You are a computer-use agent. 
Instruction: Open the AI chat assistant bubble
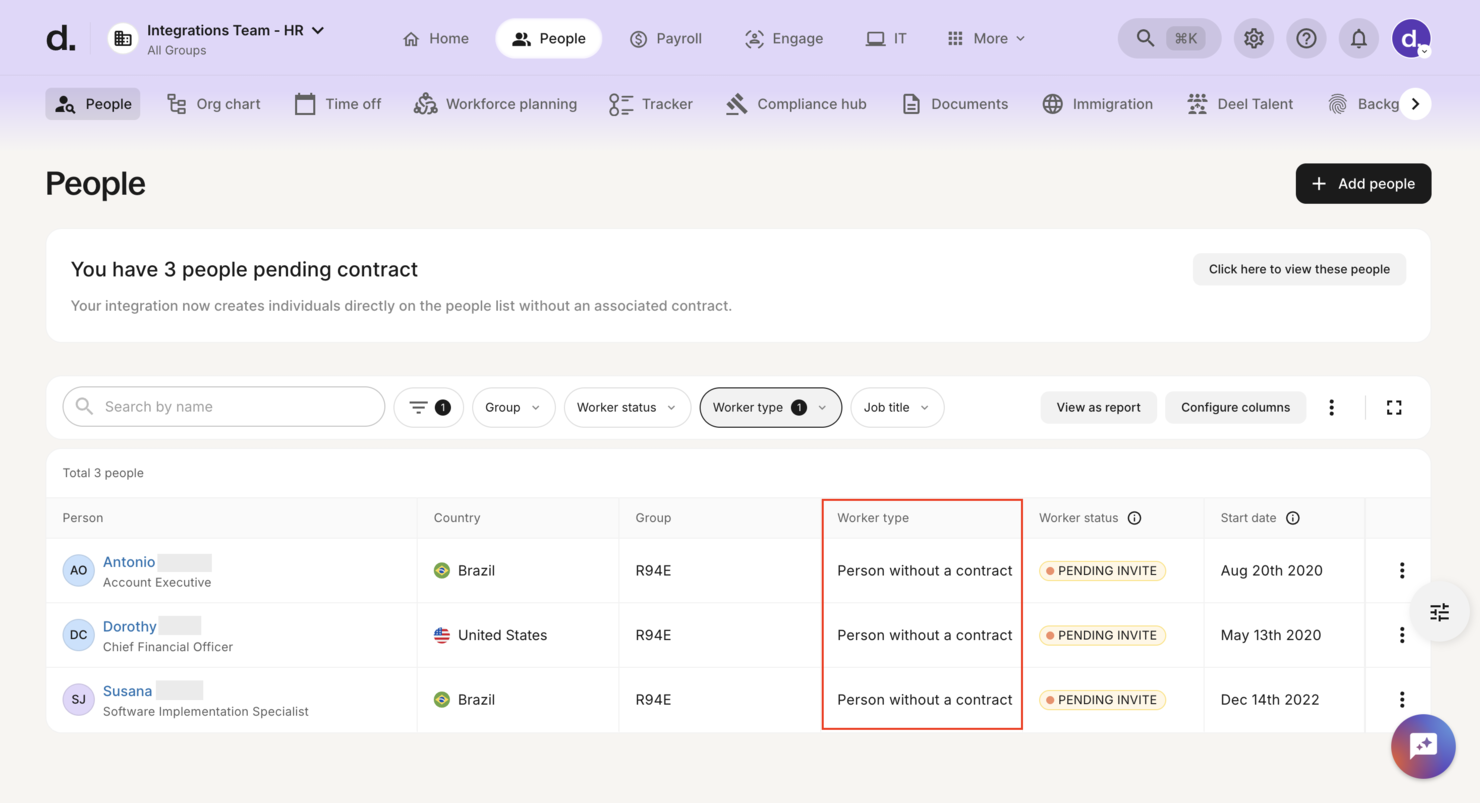point(1423,746)
